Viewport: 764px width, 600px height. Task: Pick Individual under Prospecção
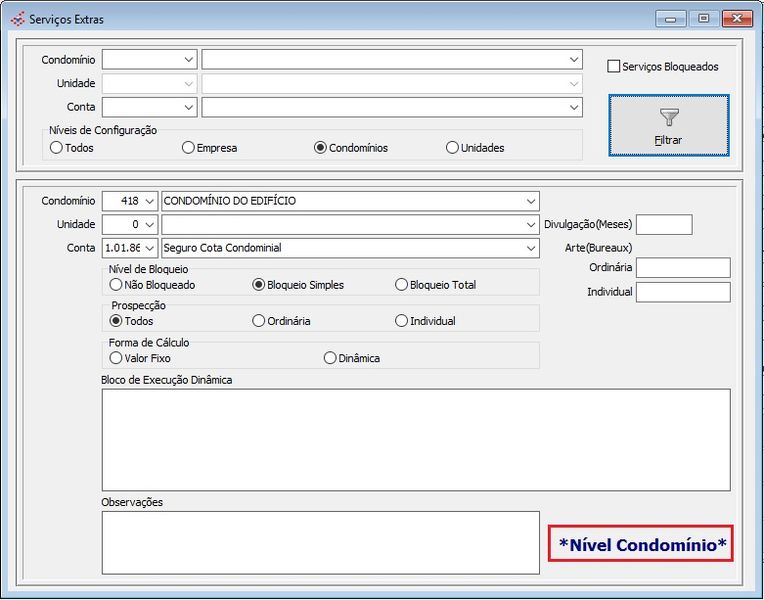[x=402, y=321]
